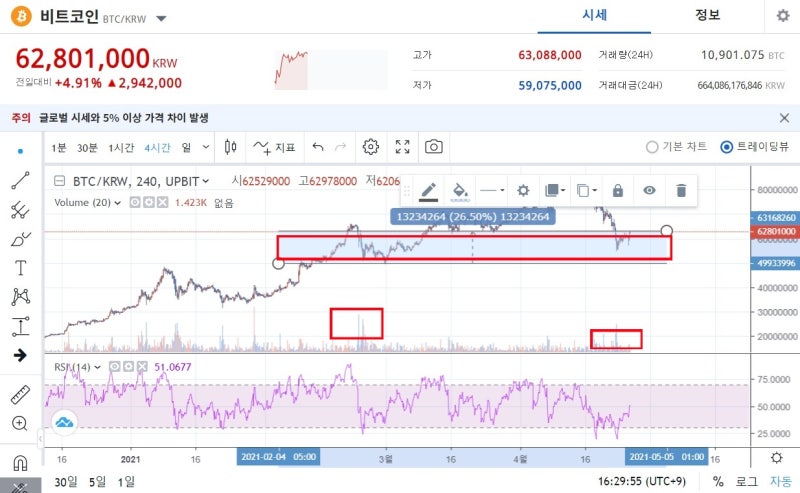Remove the RSI indicator with X
The width and height of the screenshot is (800, 493).
click(142, 366)
